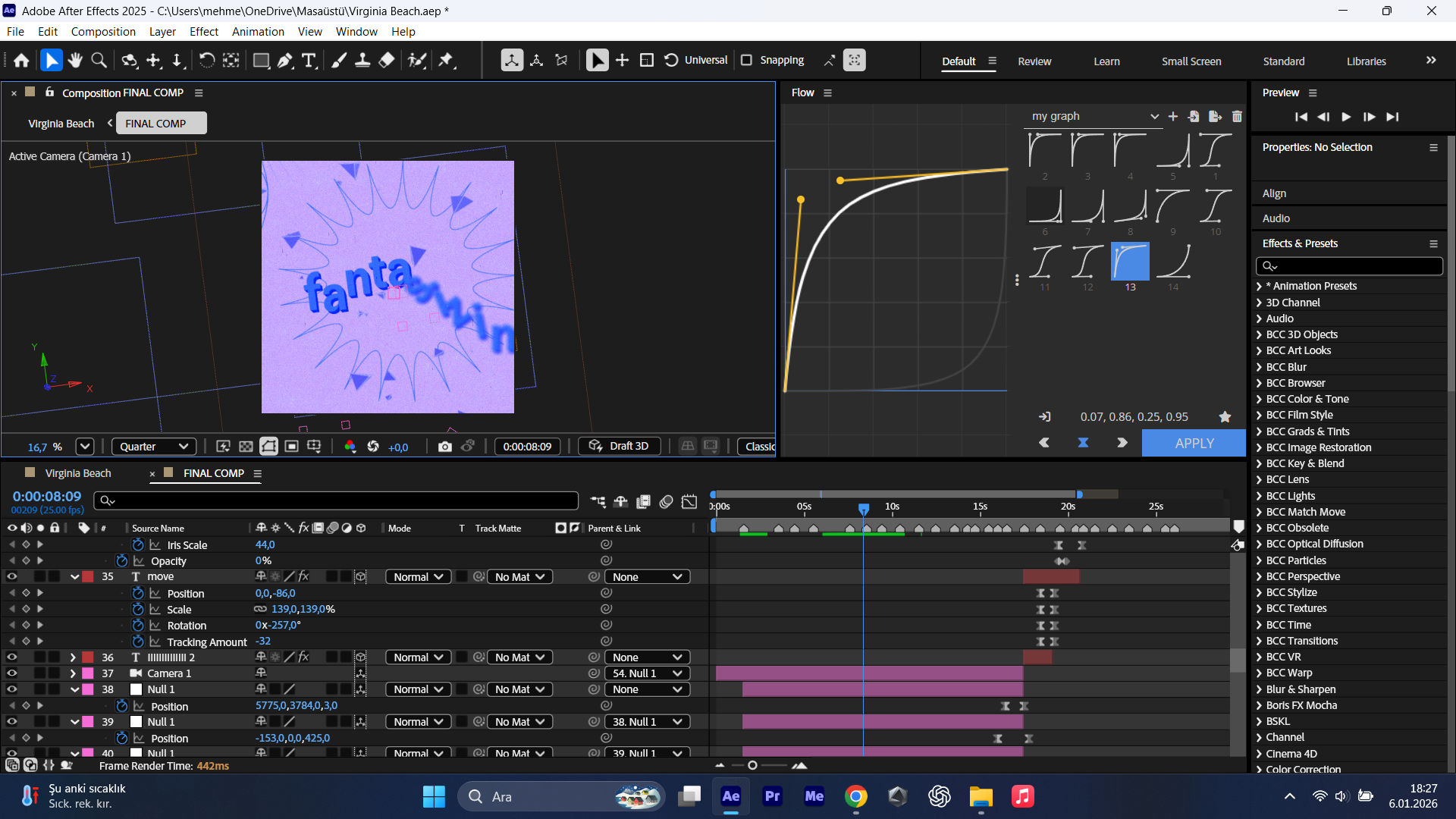Expand Camera 1 layer 37
Viewport: 1456px width, 819px height.
(73, 673)
